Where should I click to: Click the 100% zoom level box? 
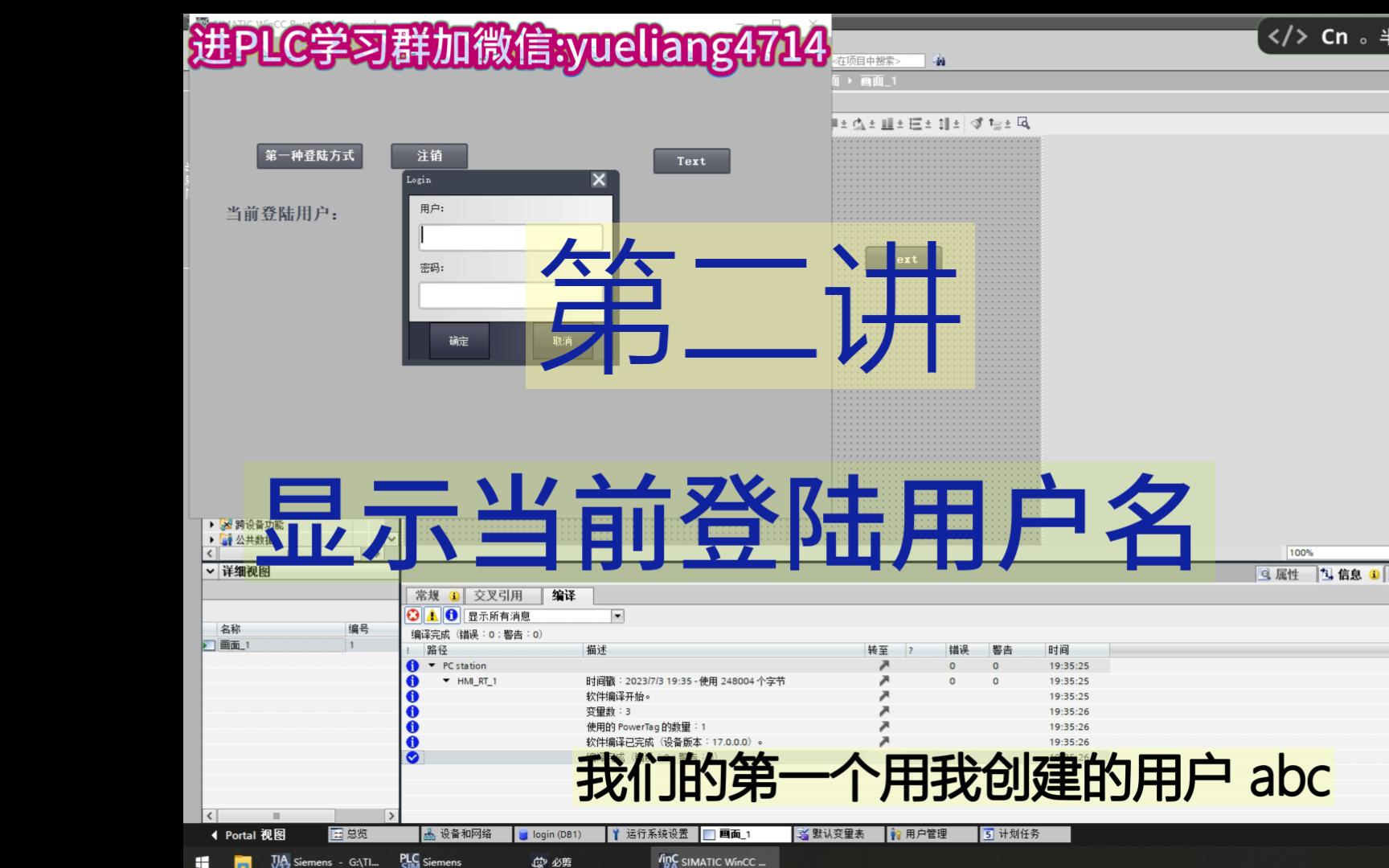1336,552
